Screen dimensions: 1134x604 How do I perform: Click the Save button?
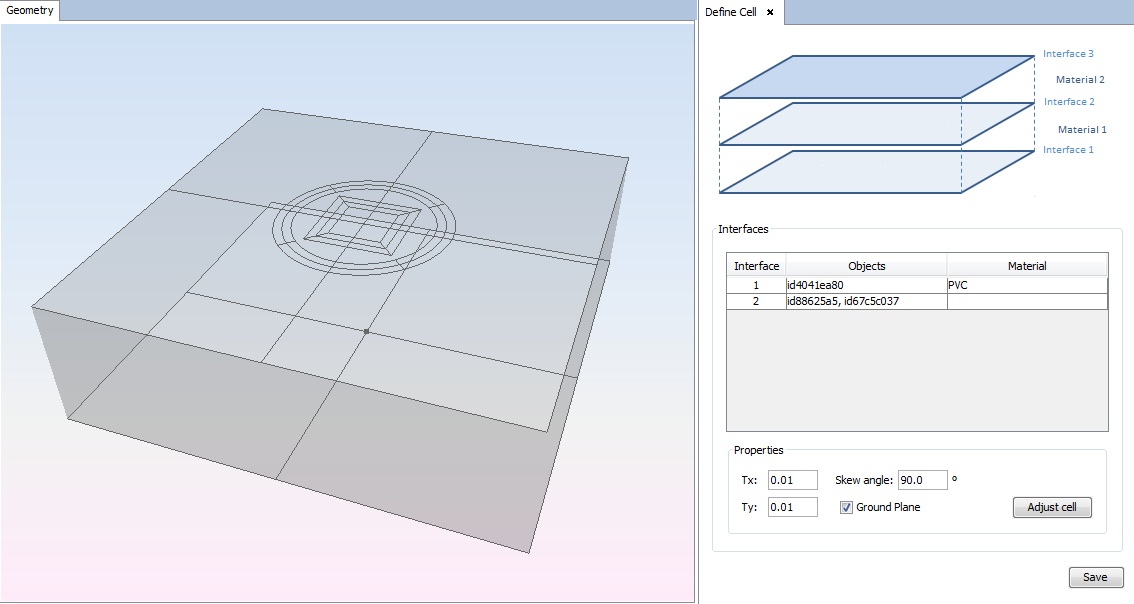click(x=1095, y=577)
